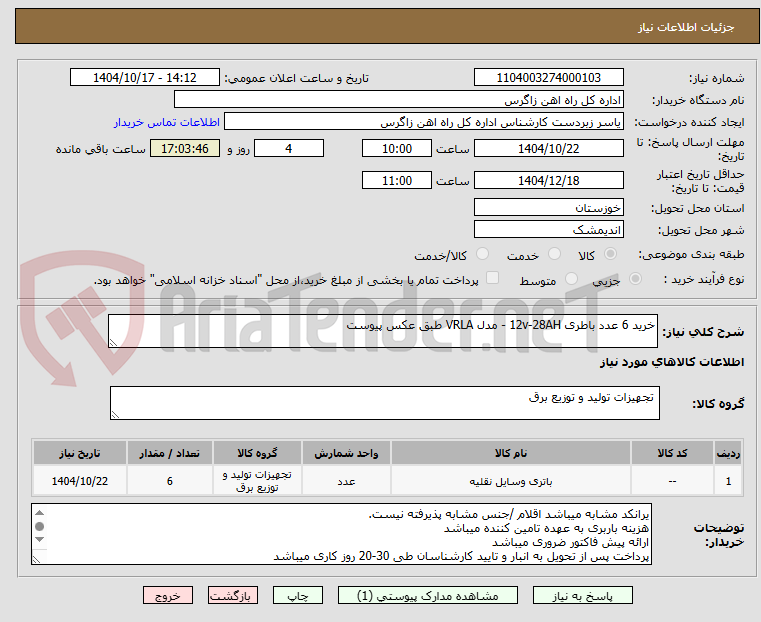The image size is (761, 622).
Task: Click the goods group field تجهیزات تولید و توزیع برق
Action: coord(384,403)
